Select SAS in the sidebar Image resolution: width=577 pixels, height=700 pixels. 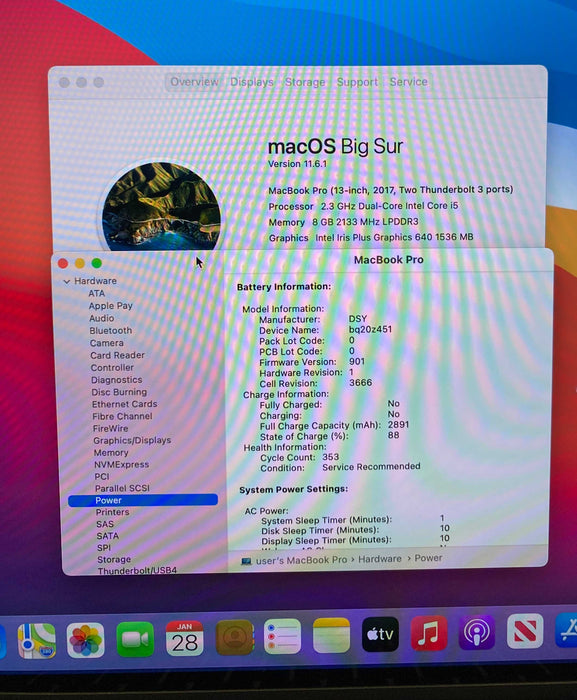click(105, 524)
